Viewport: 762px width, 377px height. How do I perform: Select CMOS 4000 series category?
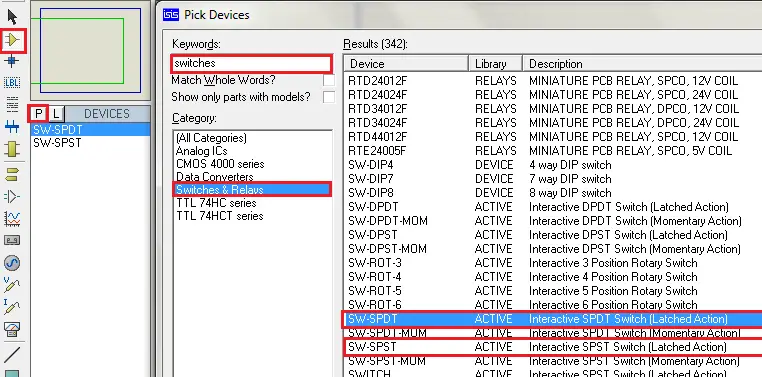click(253, 164)
